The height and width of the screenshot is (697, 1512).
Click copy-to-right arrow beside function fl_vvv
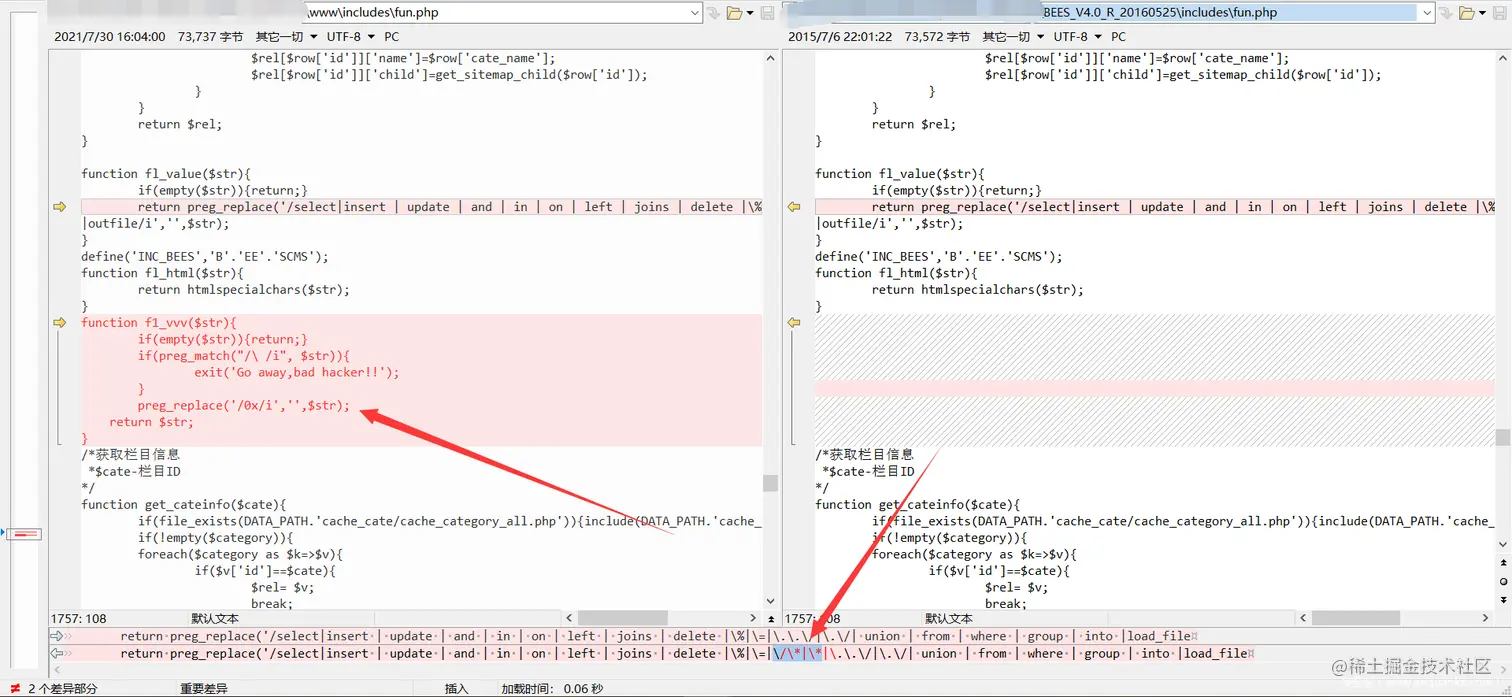59,323
